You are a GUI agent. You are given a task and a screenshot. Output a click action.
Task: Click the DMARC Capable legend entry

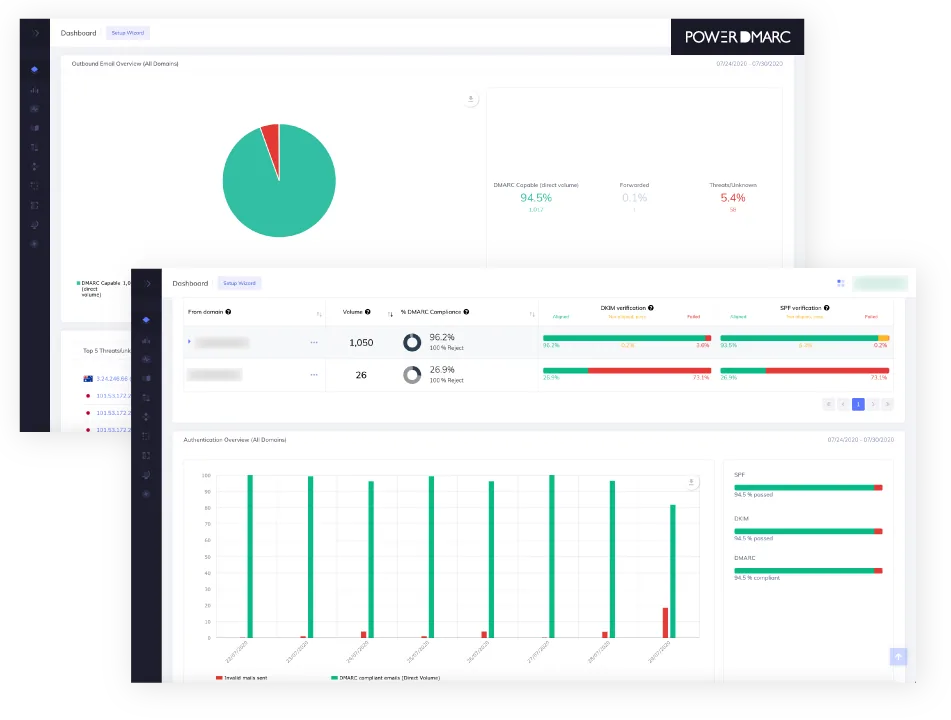click(103, 288)
